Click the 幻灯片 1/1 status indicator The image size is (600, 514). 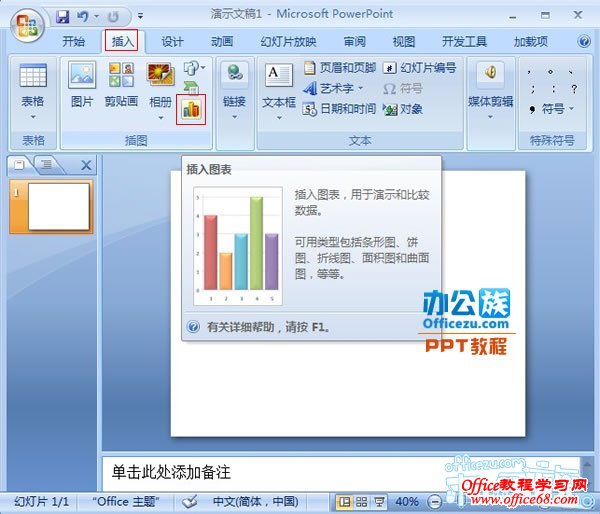[41, 502]
